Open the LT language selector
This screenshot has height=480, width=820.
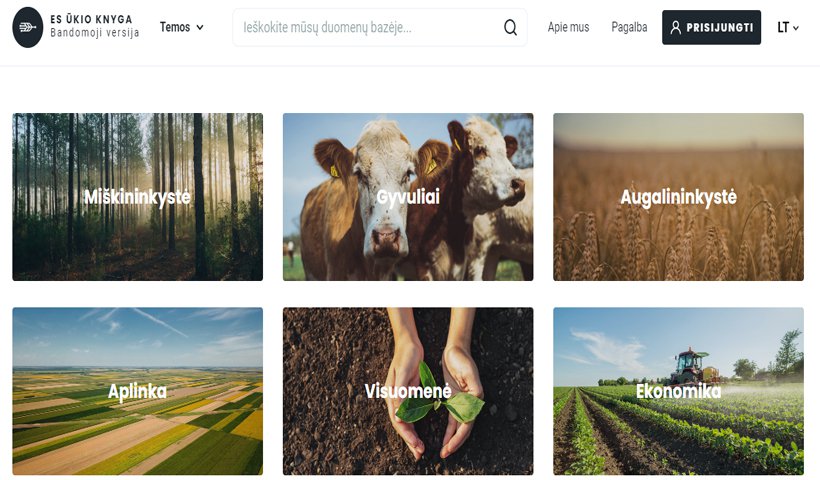(x=788, y=27)
